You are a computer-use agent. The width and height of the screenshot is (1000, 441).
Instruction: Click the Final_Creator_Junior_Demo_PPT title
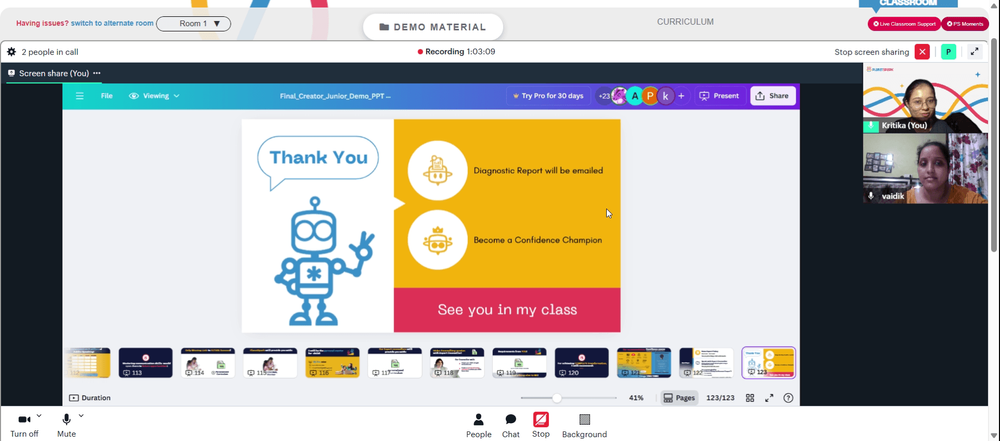335,96
